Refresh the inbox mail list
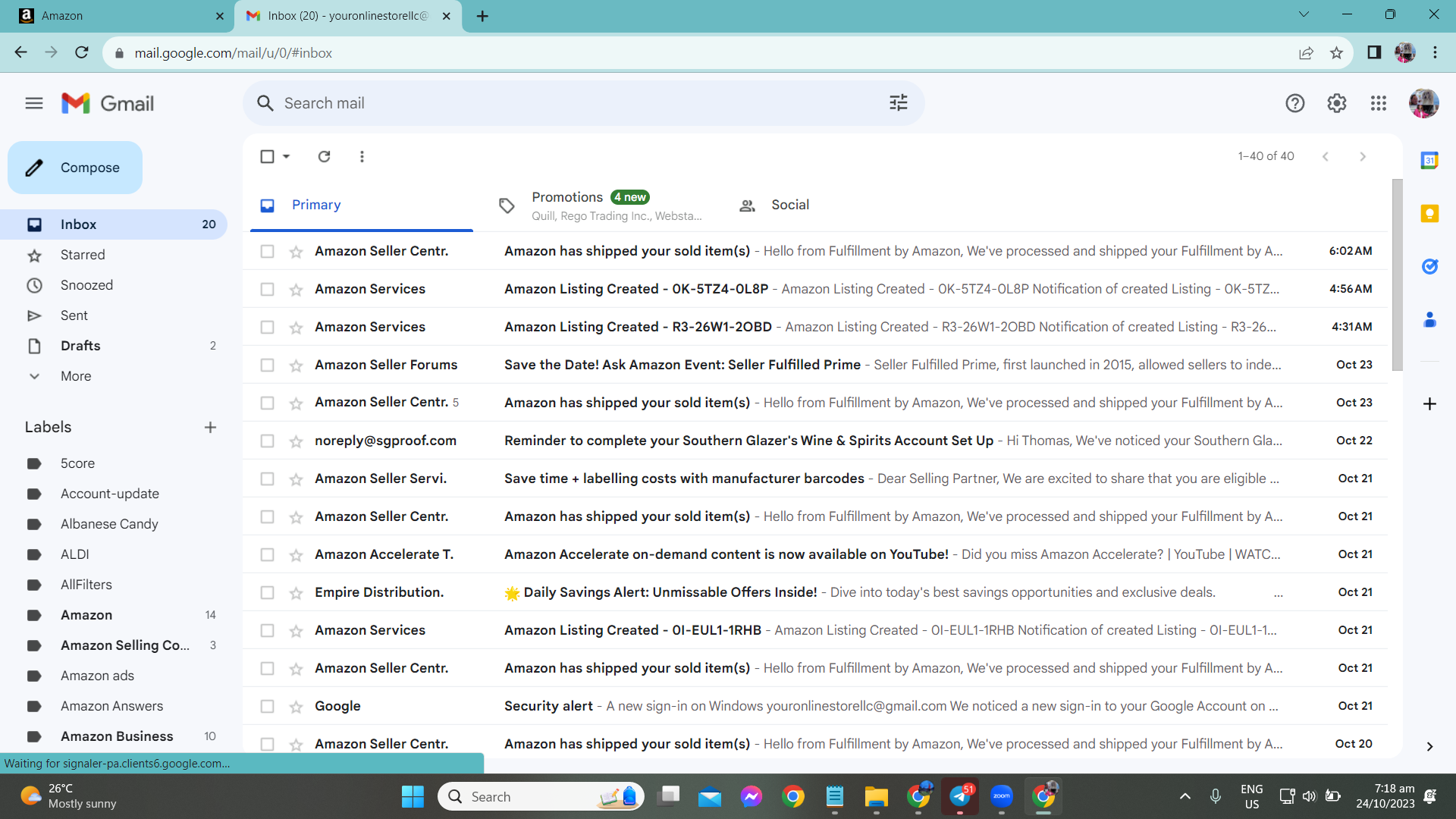The image size is (1456, 819). [324, 156]
